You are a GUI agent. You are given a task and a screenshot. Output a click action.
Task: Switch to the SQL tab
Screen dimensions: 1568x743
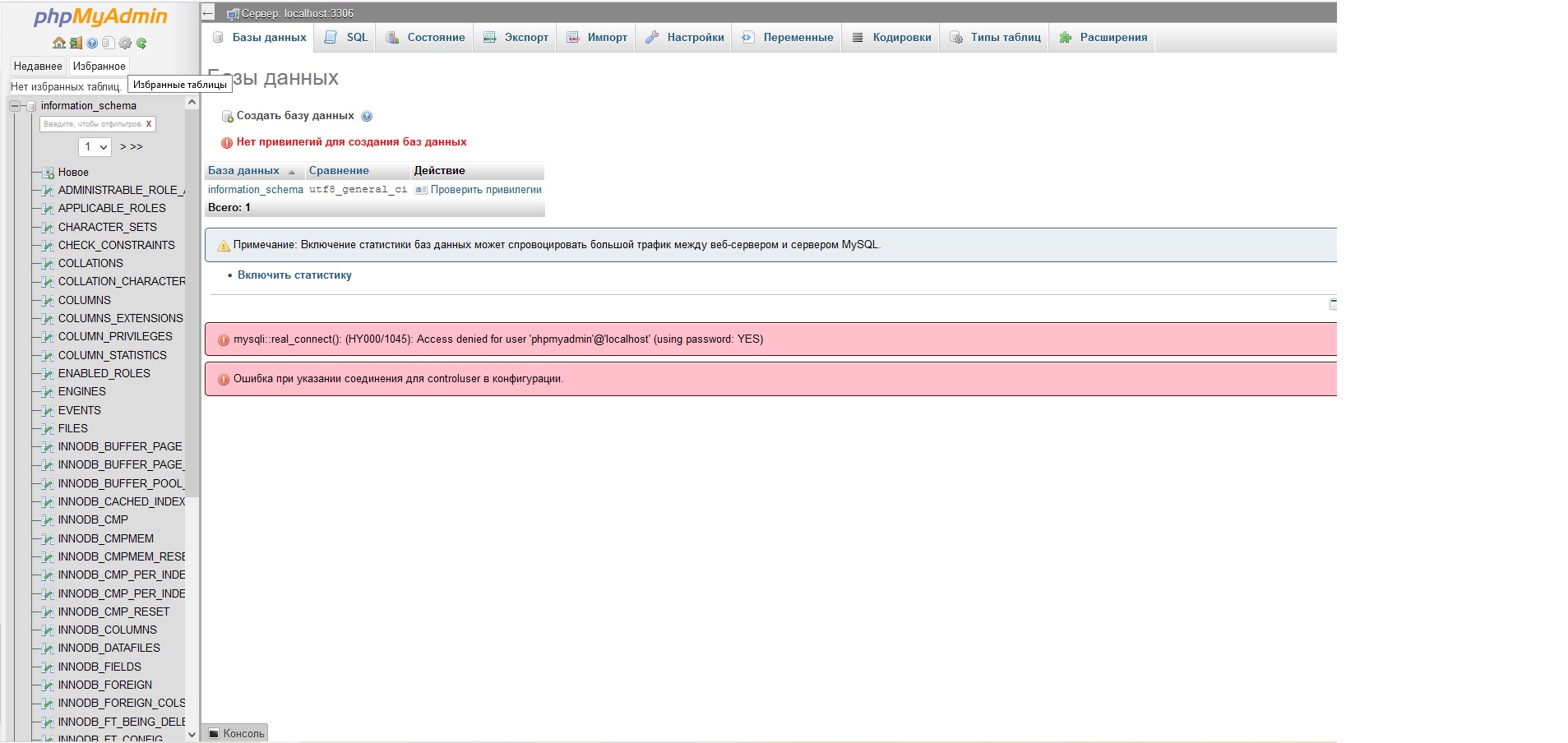point(356,38)
